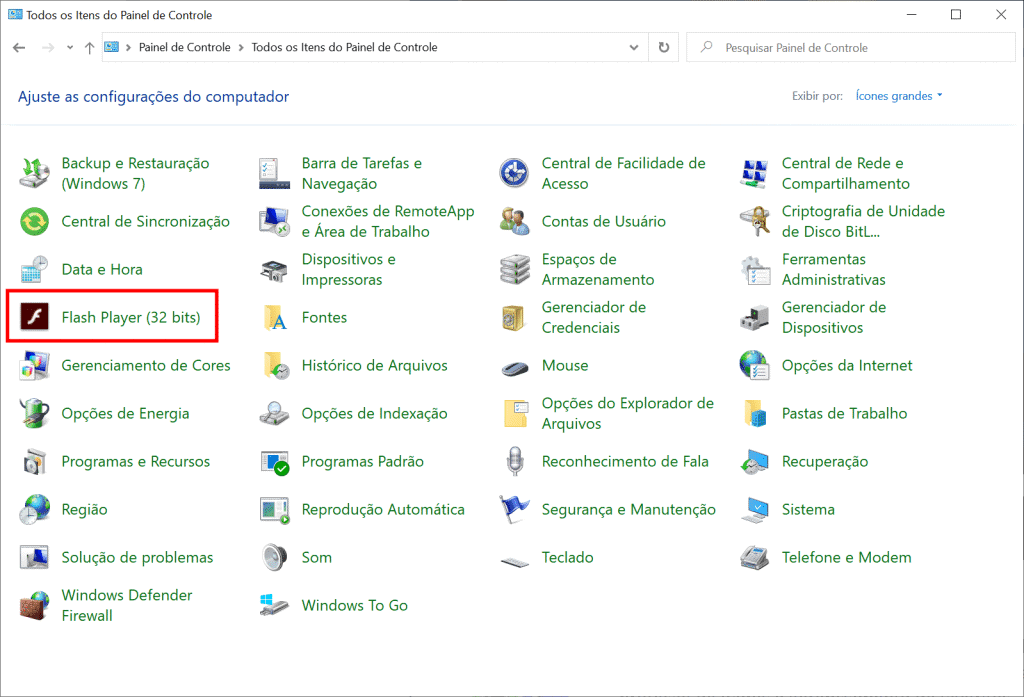Open the Windows Defender Firewall icon
Viewport: 1024px width, 697px height.
(35, 605)
